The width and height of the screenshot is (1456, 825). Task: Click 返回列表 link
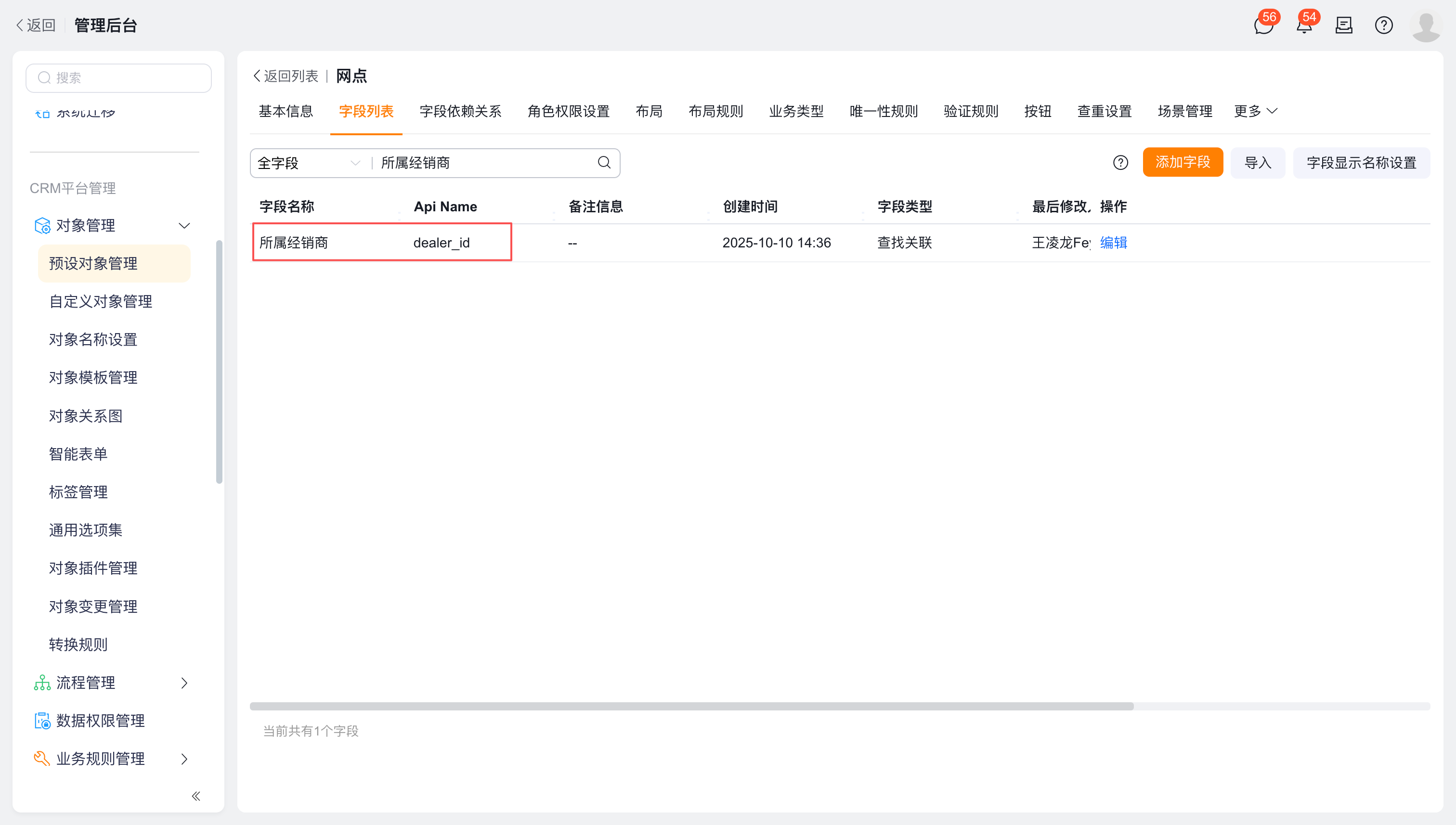[x=286, y=76]
